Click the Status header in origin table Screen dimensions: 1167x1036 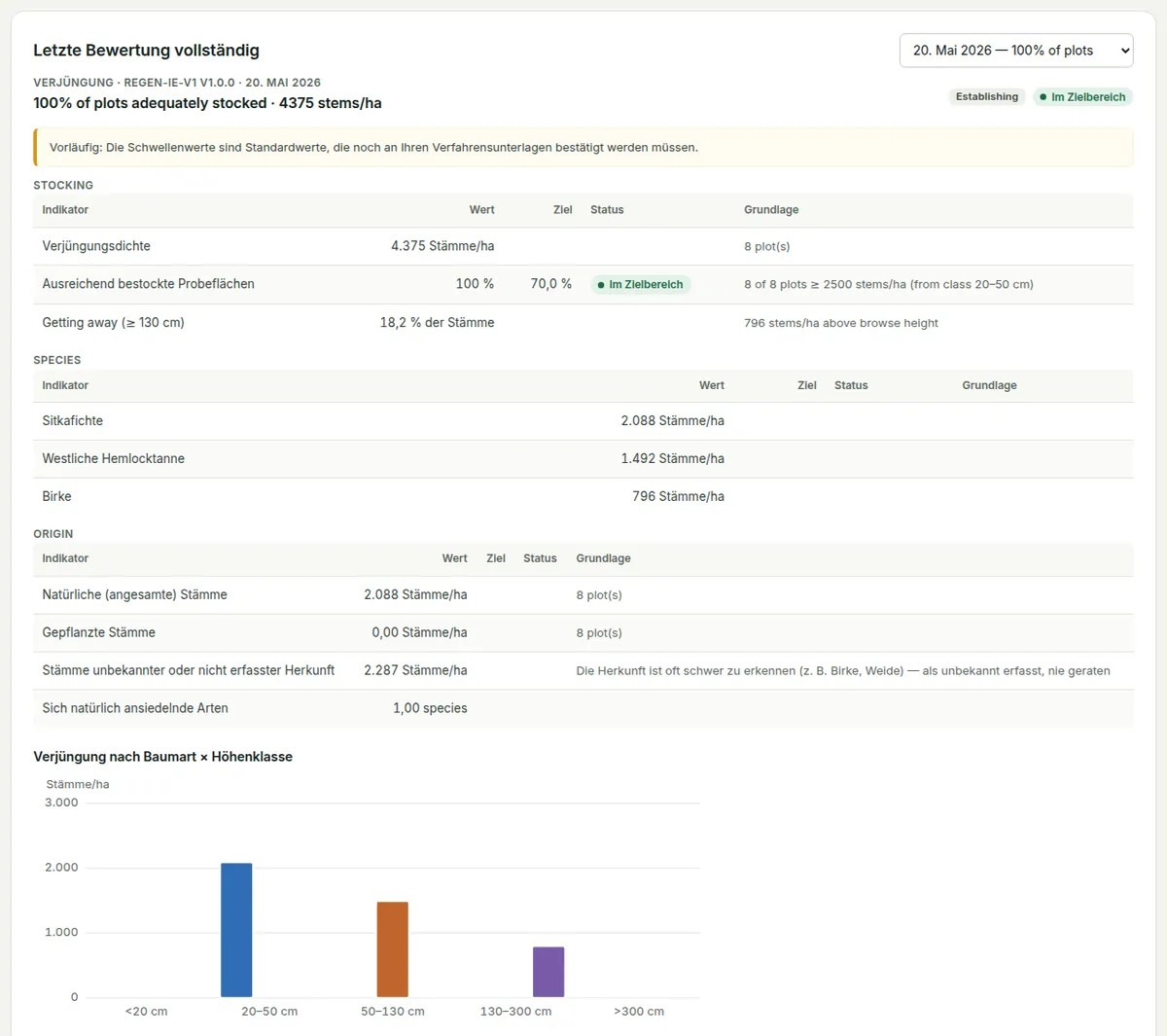click(x=540, y=559)
